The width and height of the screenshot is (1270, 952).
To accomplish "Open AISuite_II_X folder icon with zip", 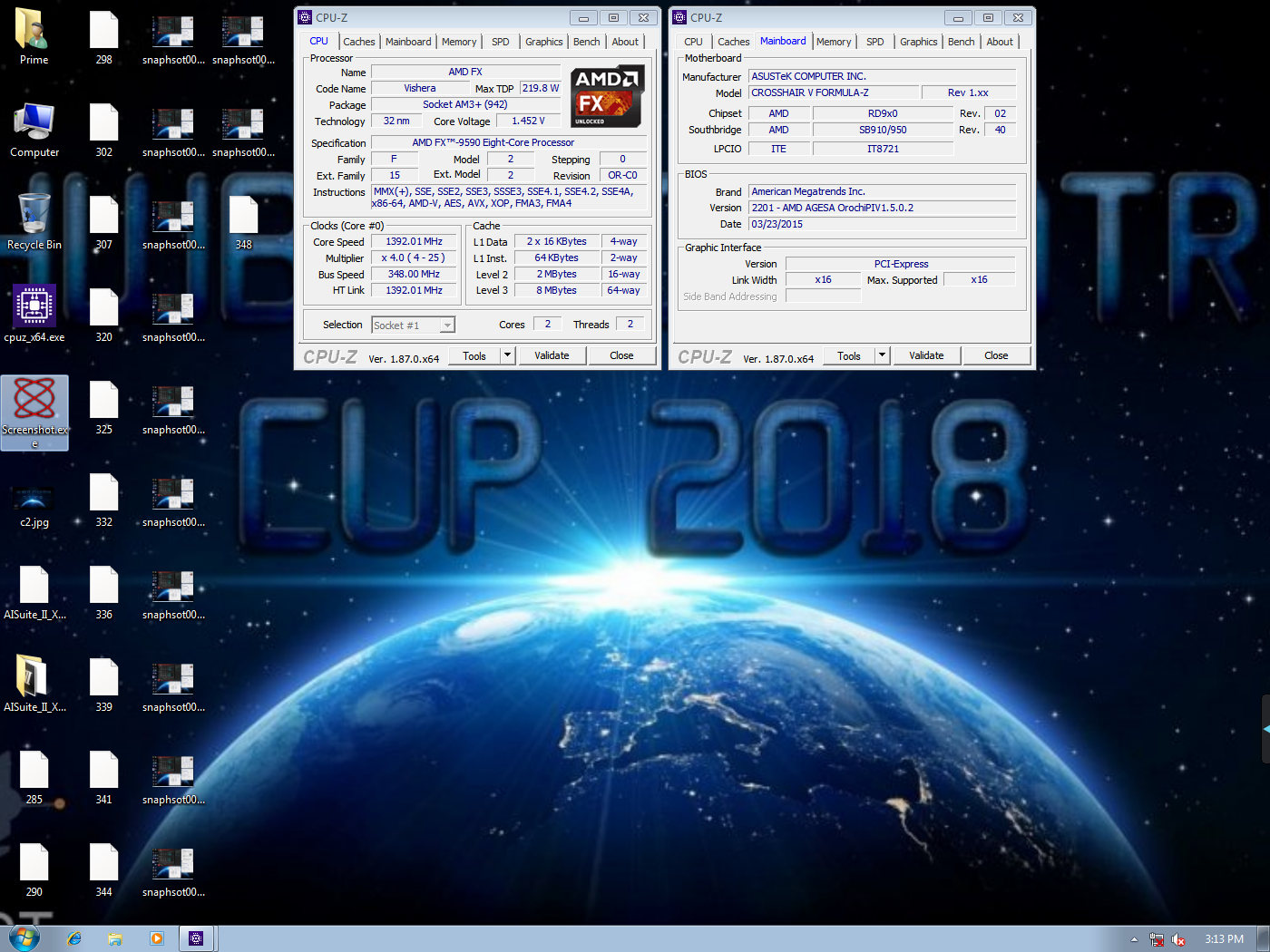I will tap(34, 684).
